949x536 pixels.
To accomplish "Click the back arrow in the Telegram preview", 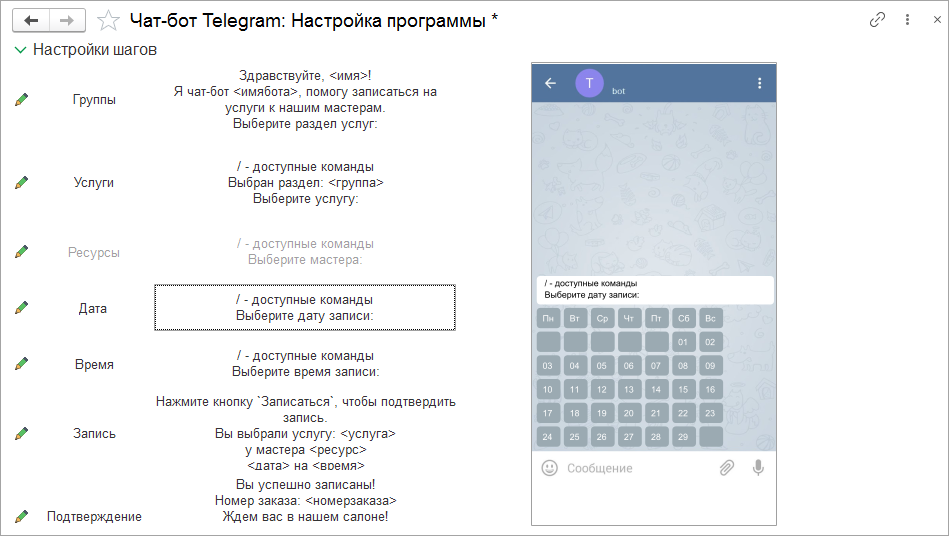I will (x=550, y=83).
